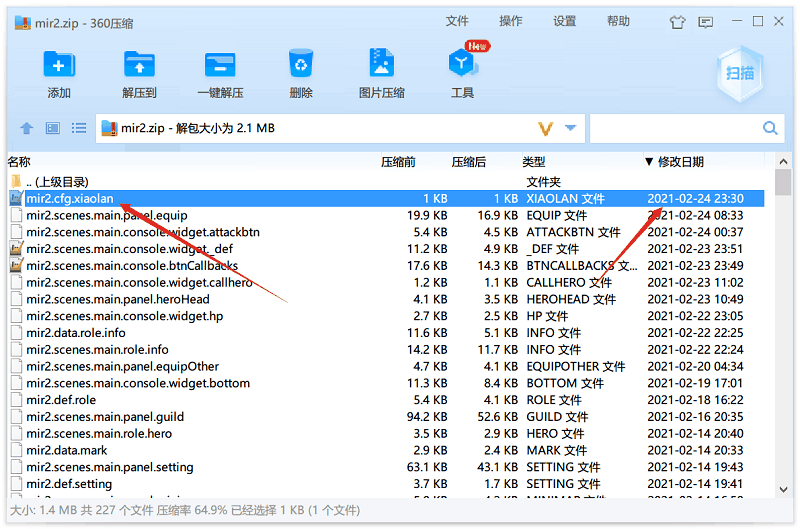Minimize the 360压缩 window
This screenshot has height=529, width=800.
click(737, 21)
